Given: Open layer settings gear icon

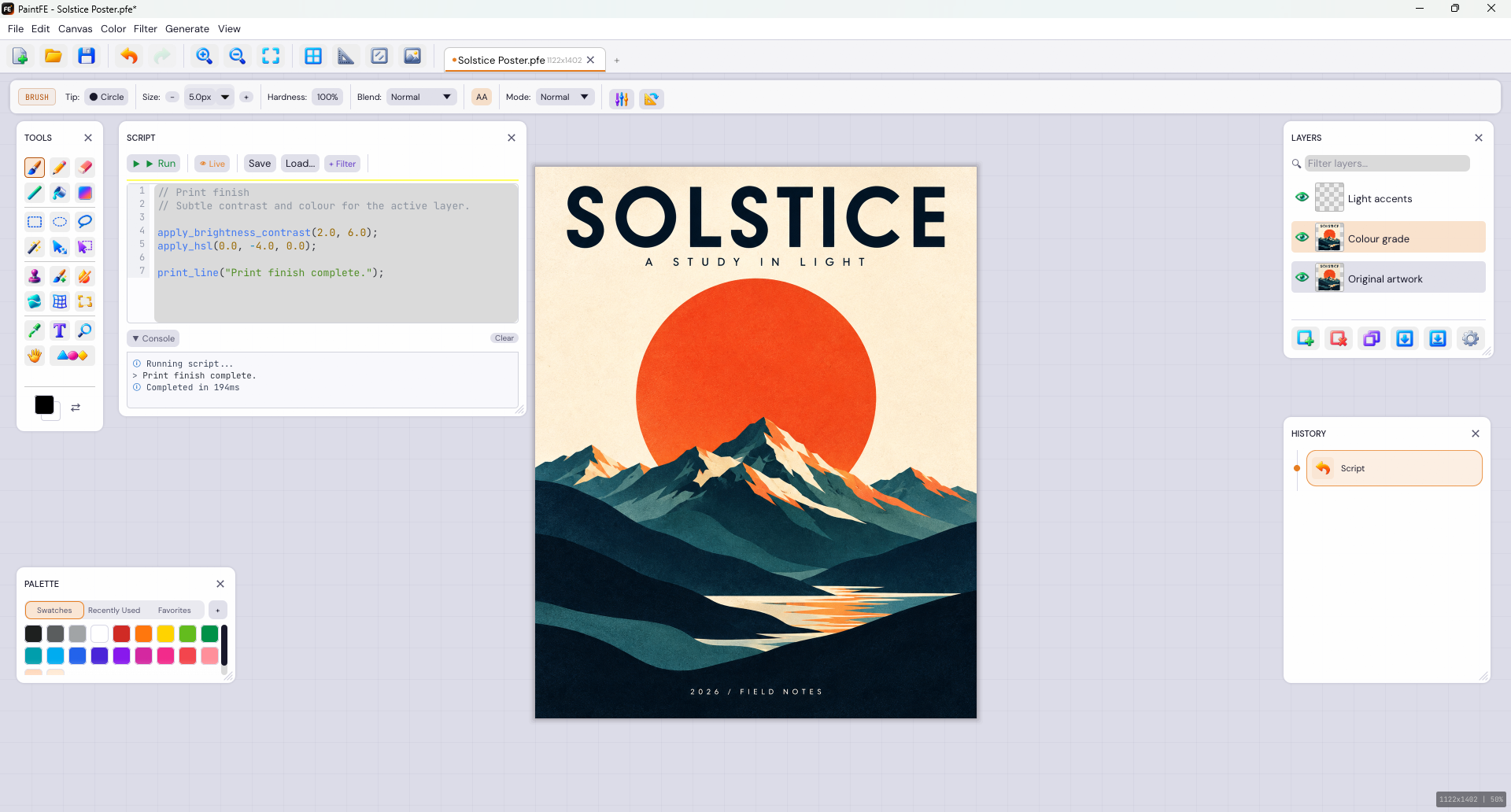Looking at the screenshot, I should tap(1471, 338).
